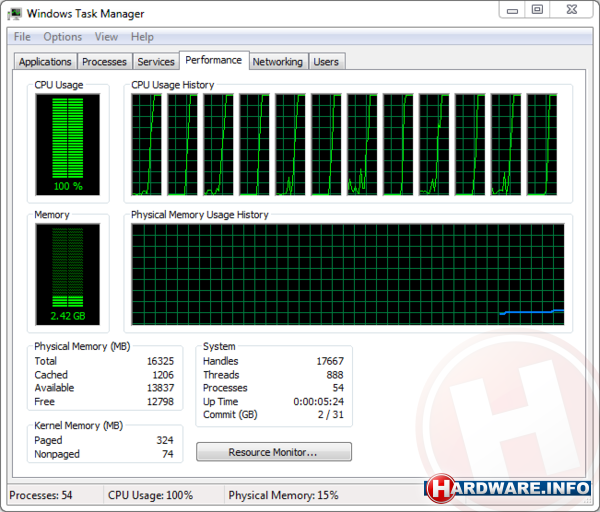This screenshot has width=600, height=512.
Task: Click the CPU Usage 100 % gauge
Action: 68,145
